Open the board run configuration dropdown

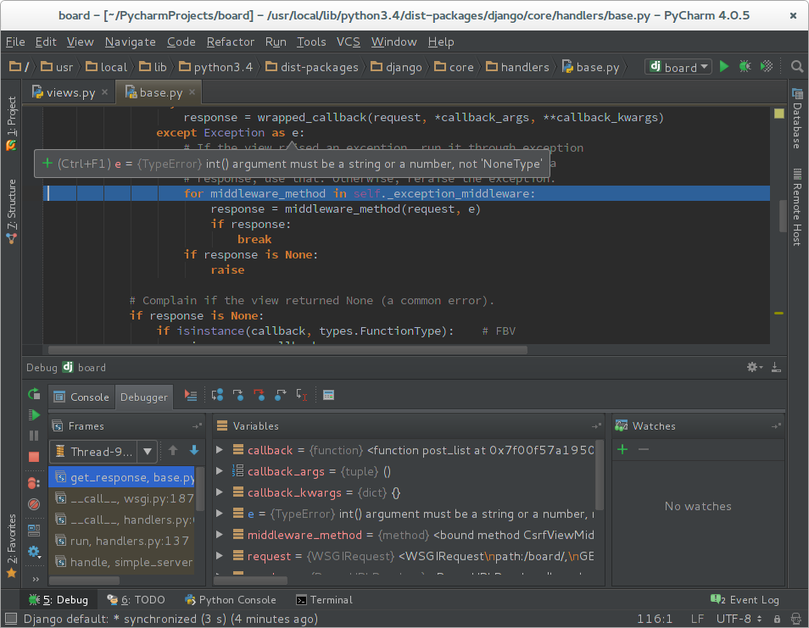pyautogui.click(x=678, y=67)
